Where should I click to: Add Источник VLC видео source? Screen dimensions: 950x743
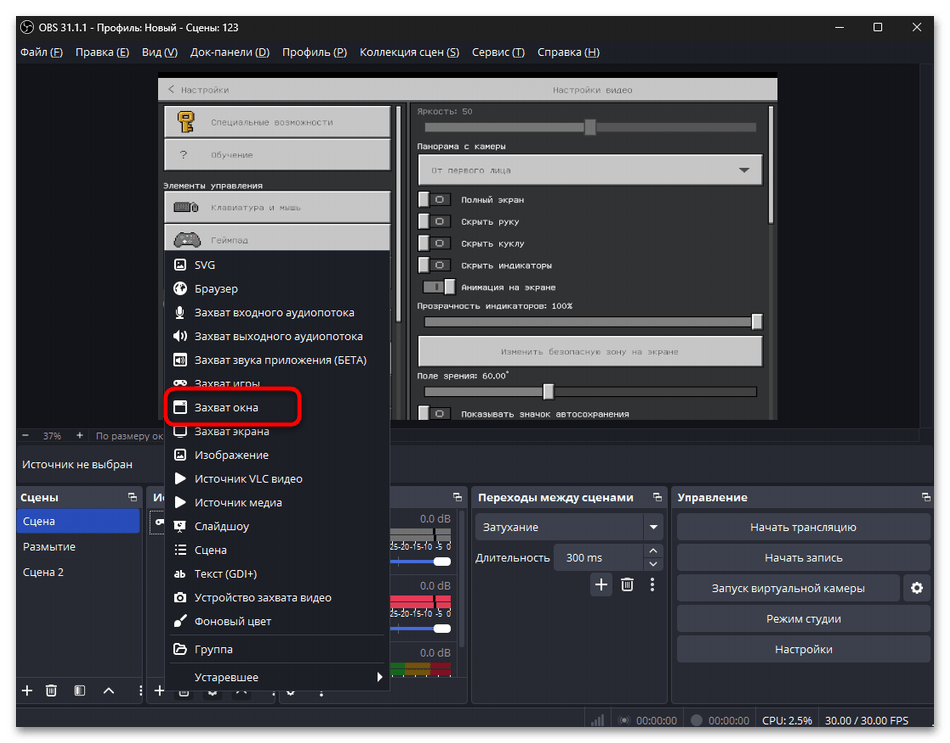coord(277,479)
